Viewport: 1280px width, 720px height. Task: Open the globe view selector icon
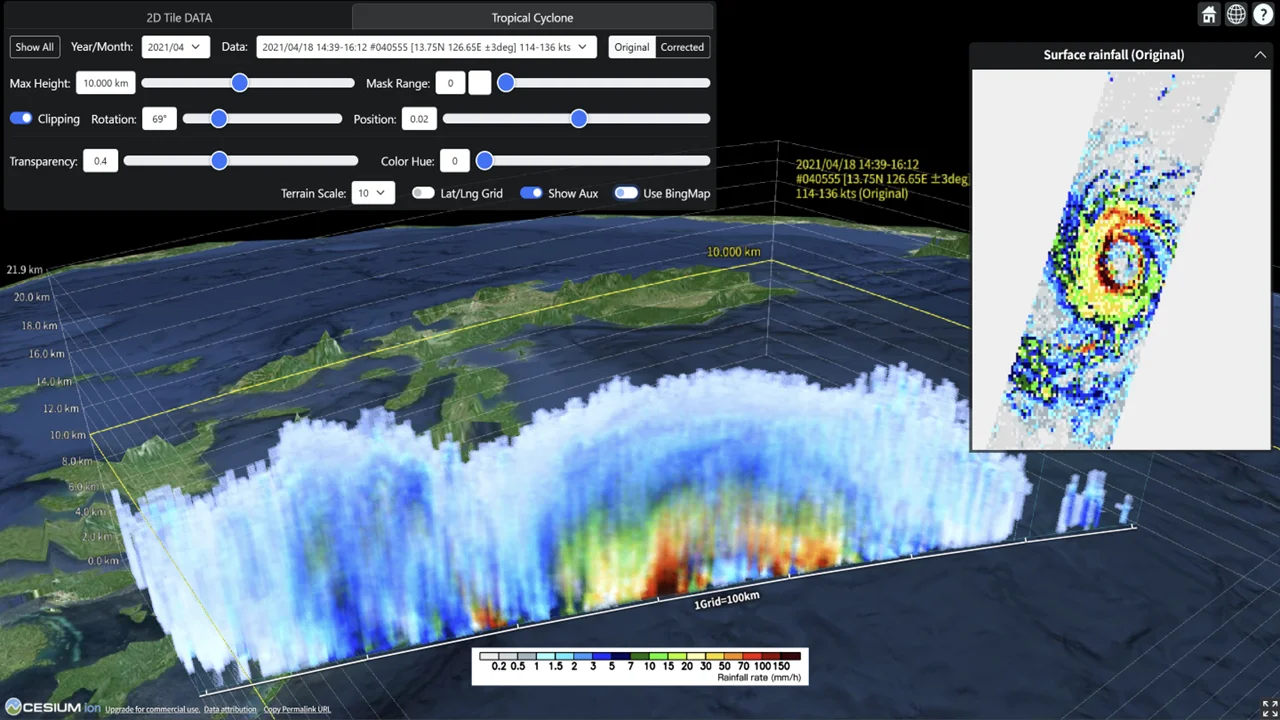(1236, 14)
